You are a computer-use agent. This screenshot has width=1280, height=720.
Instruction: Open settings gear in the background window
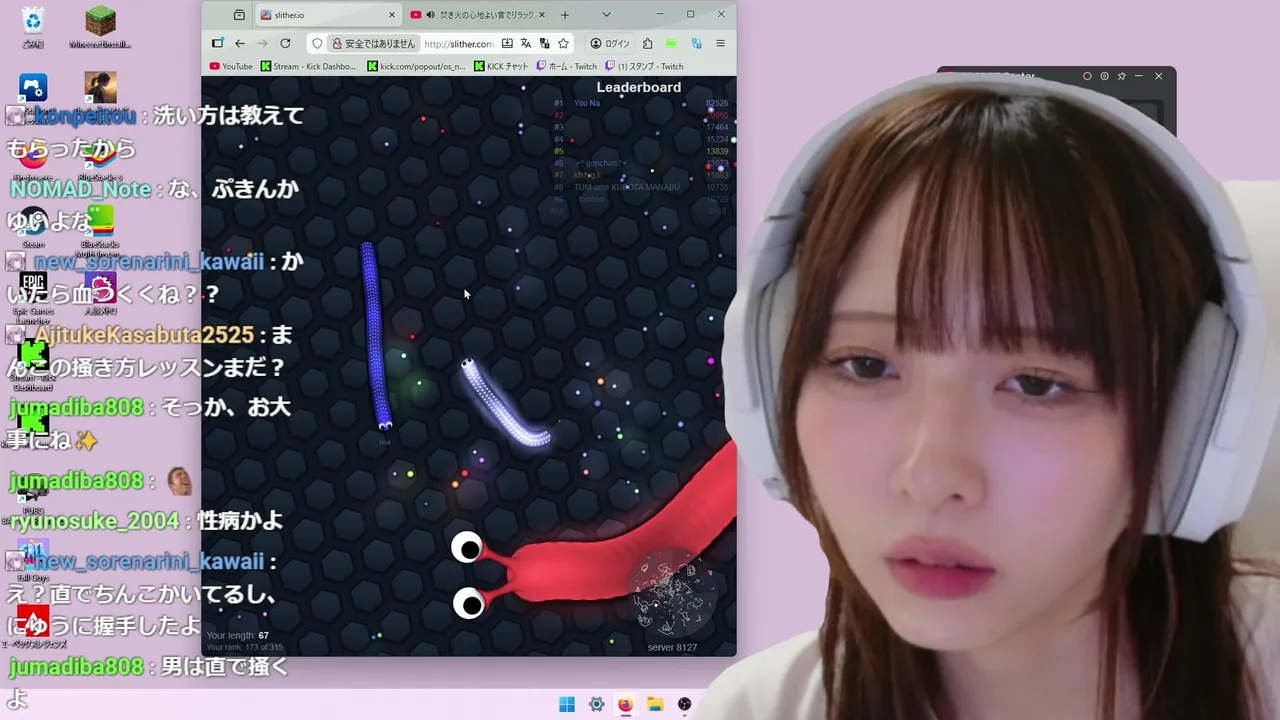tap(1104, 76)
